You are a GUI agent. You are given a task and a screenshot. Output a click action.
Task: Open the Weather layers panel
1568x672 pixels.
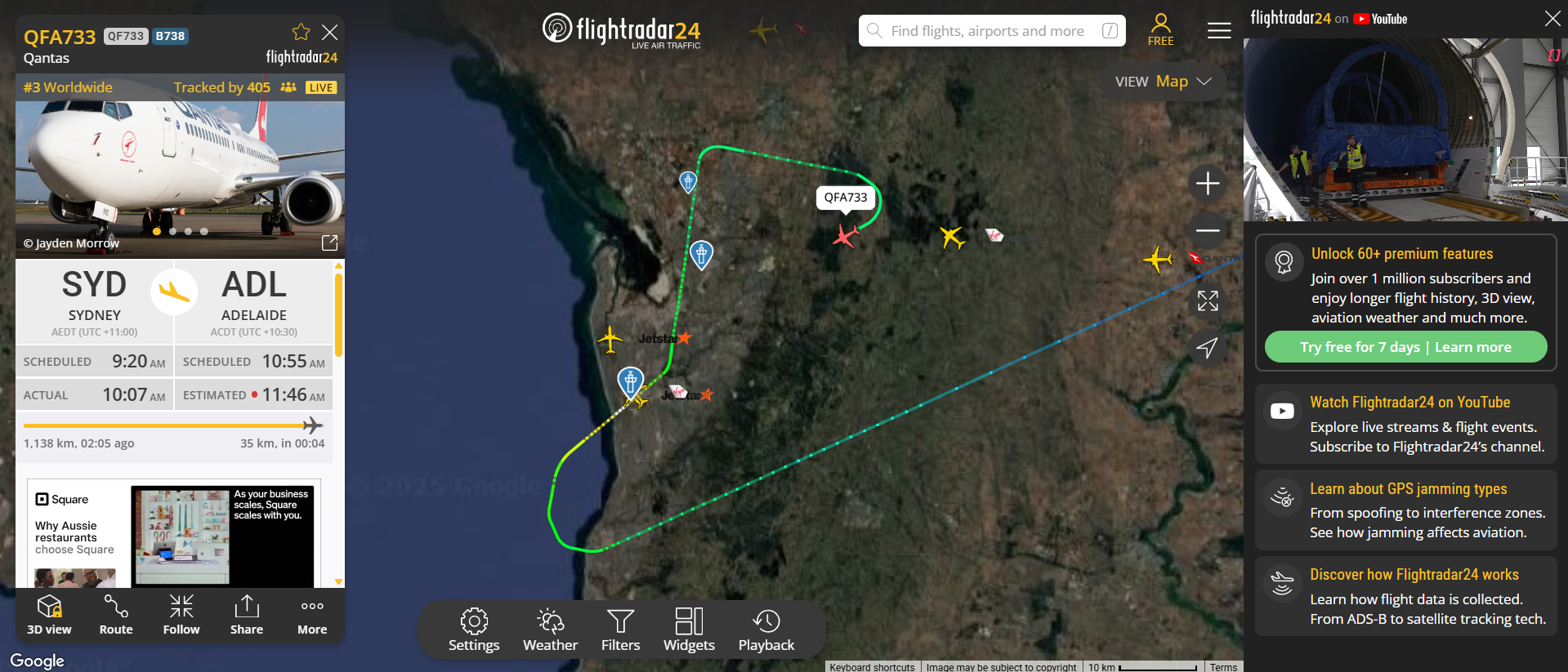point(550,630)
